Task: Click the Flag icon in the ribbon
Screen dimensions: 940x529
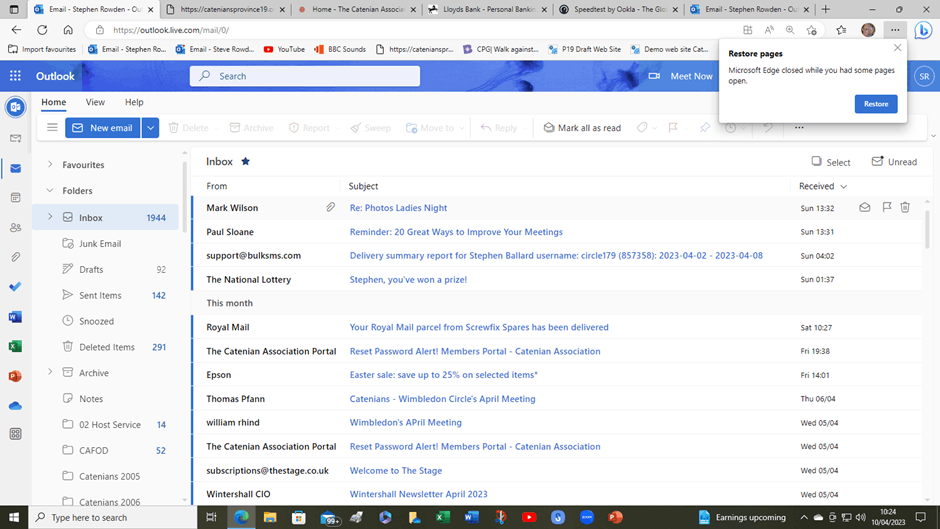Action: tap(673, 128)
